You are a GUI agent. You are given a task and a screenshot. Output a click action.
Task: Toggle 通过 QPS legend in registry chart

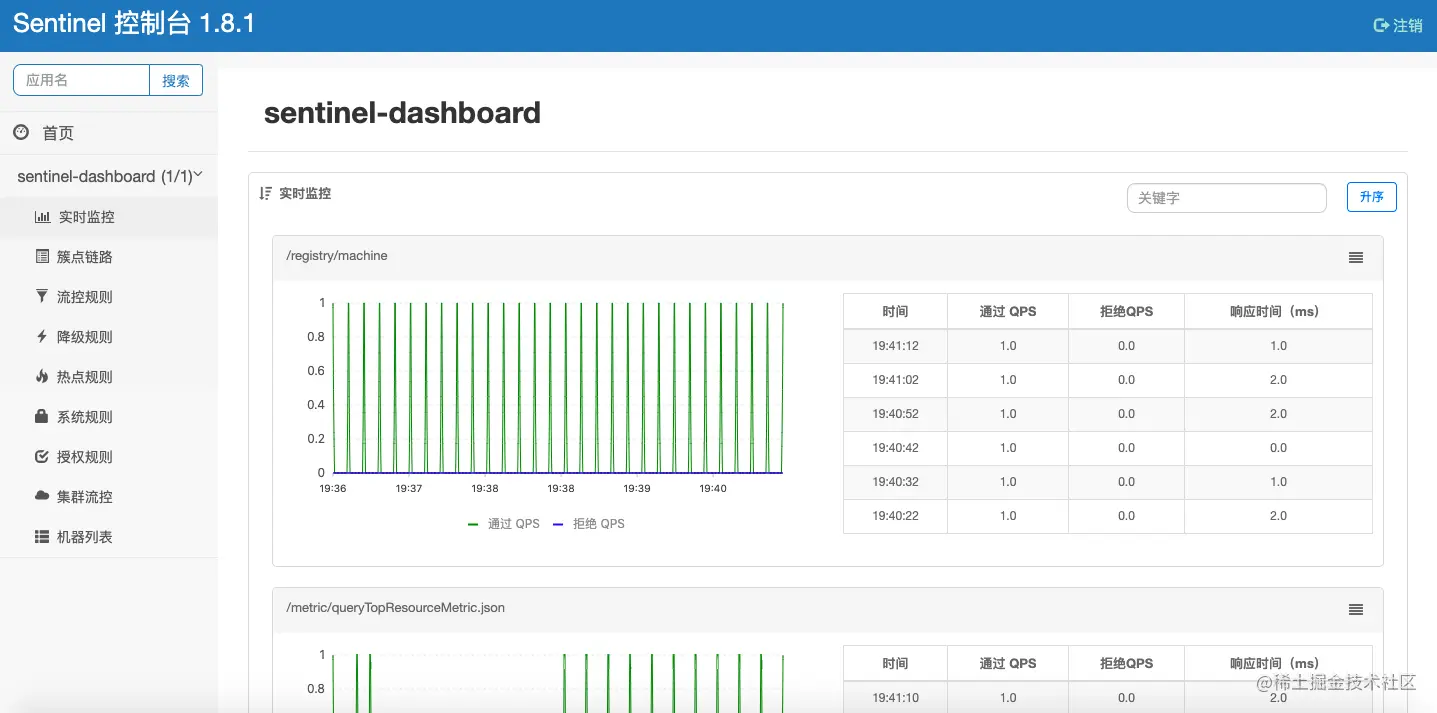(x=504, y=523)
